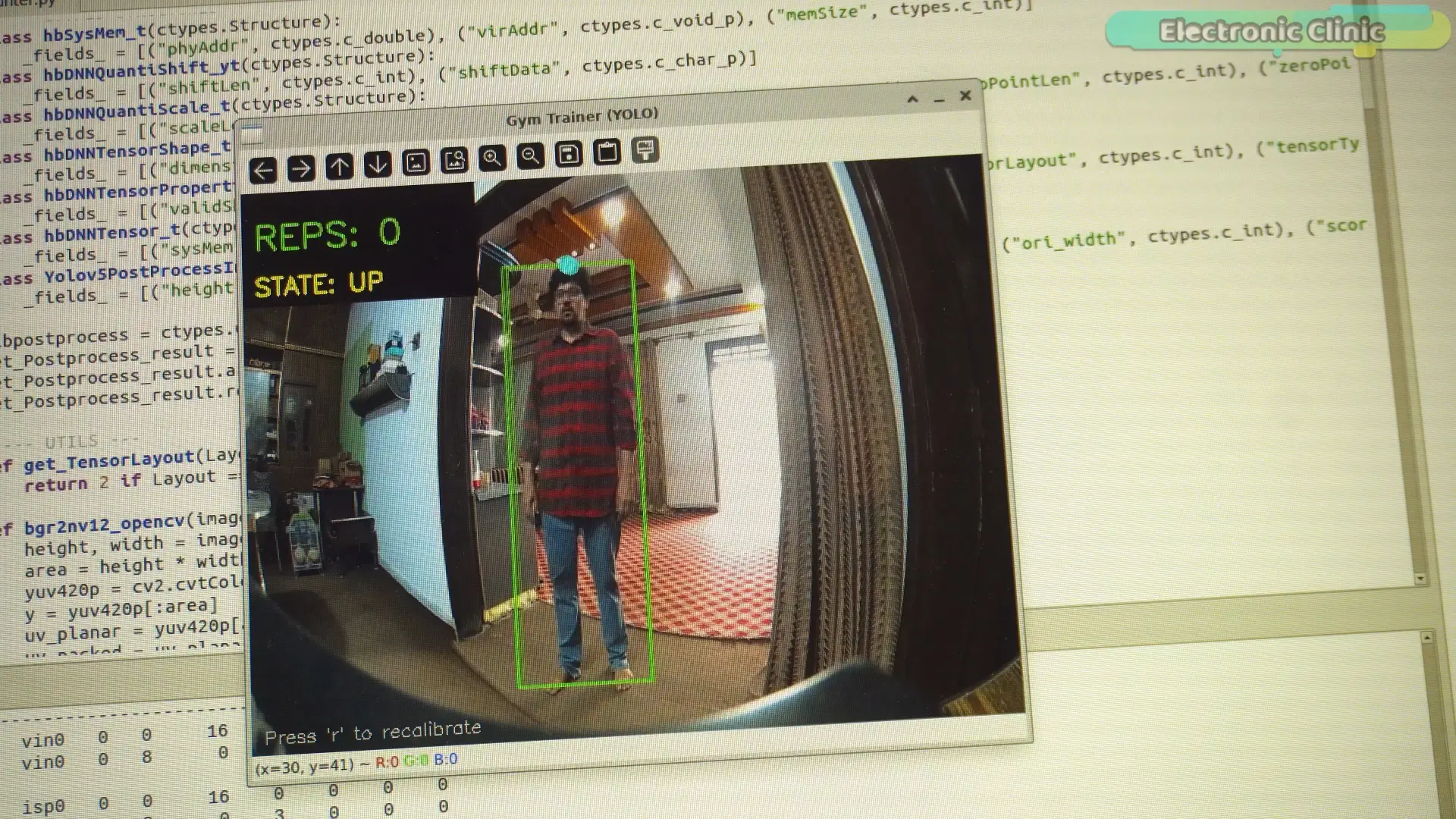Close the Gym Trainer (YOLO) window
1456x819 pixels.
tap(965, 96)
